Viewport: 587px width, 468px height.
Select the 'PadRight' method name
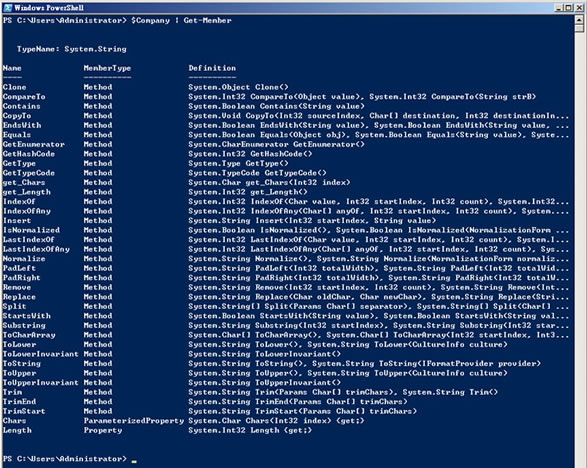pyautogui.click(x=22, y=278)
